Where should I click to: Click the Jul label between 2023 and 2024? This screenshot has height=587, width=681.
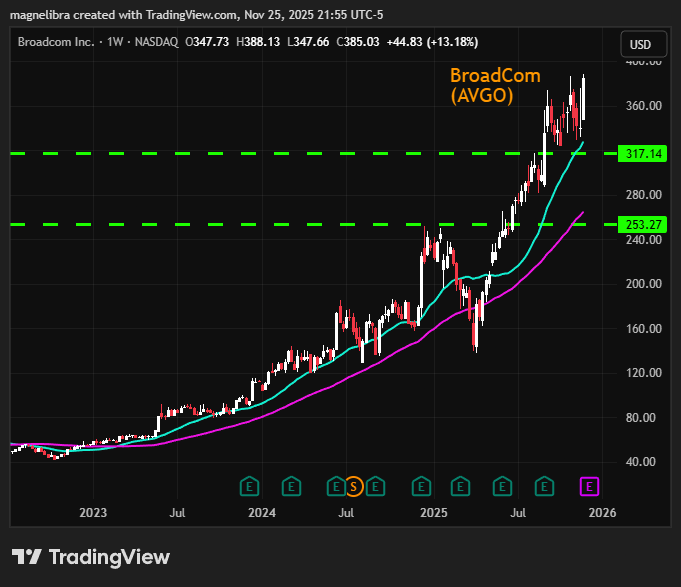177,513
